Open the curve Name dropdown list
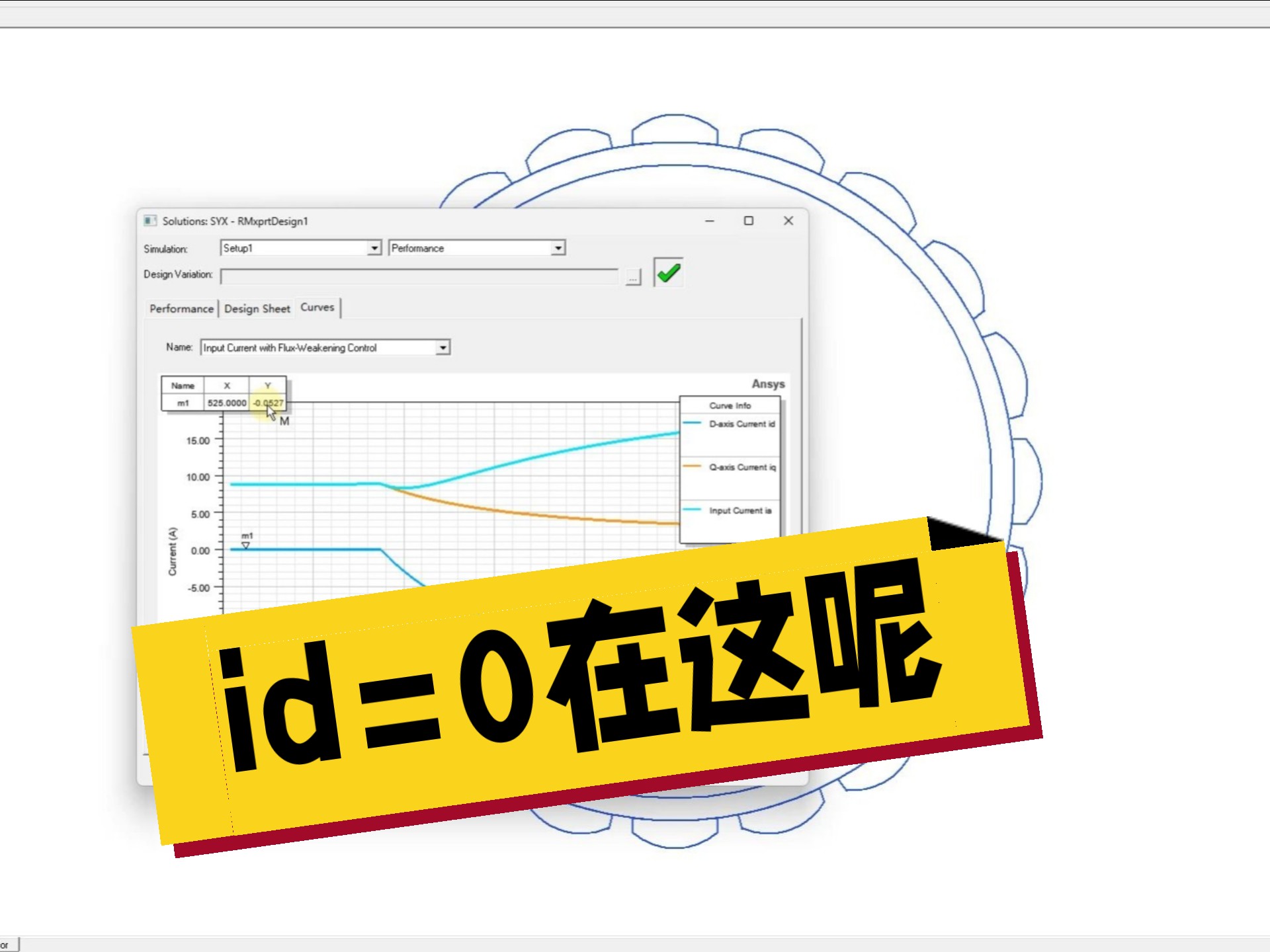Screen dimensions: 1270x952 [443, 348]
